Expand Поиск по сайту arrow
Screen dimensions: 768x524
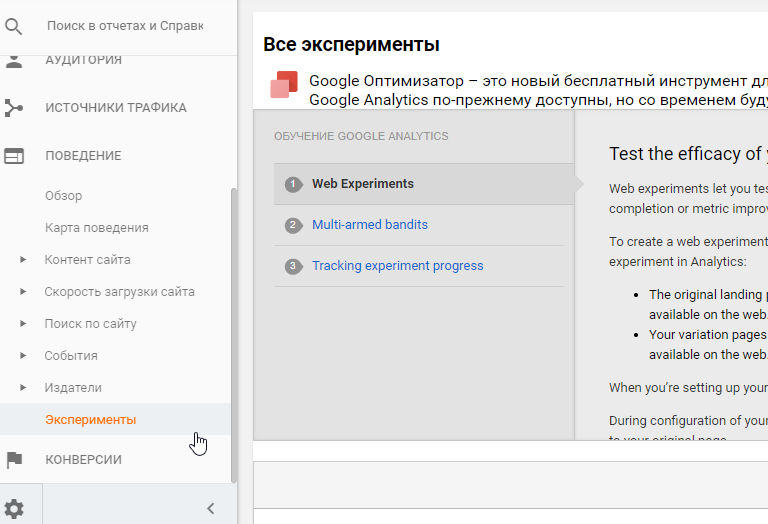[x=23, y=323]
